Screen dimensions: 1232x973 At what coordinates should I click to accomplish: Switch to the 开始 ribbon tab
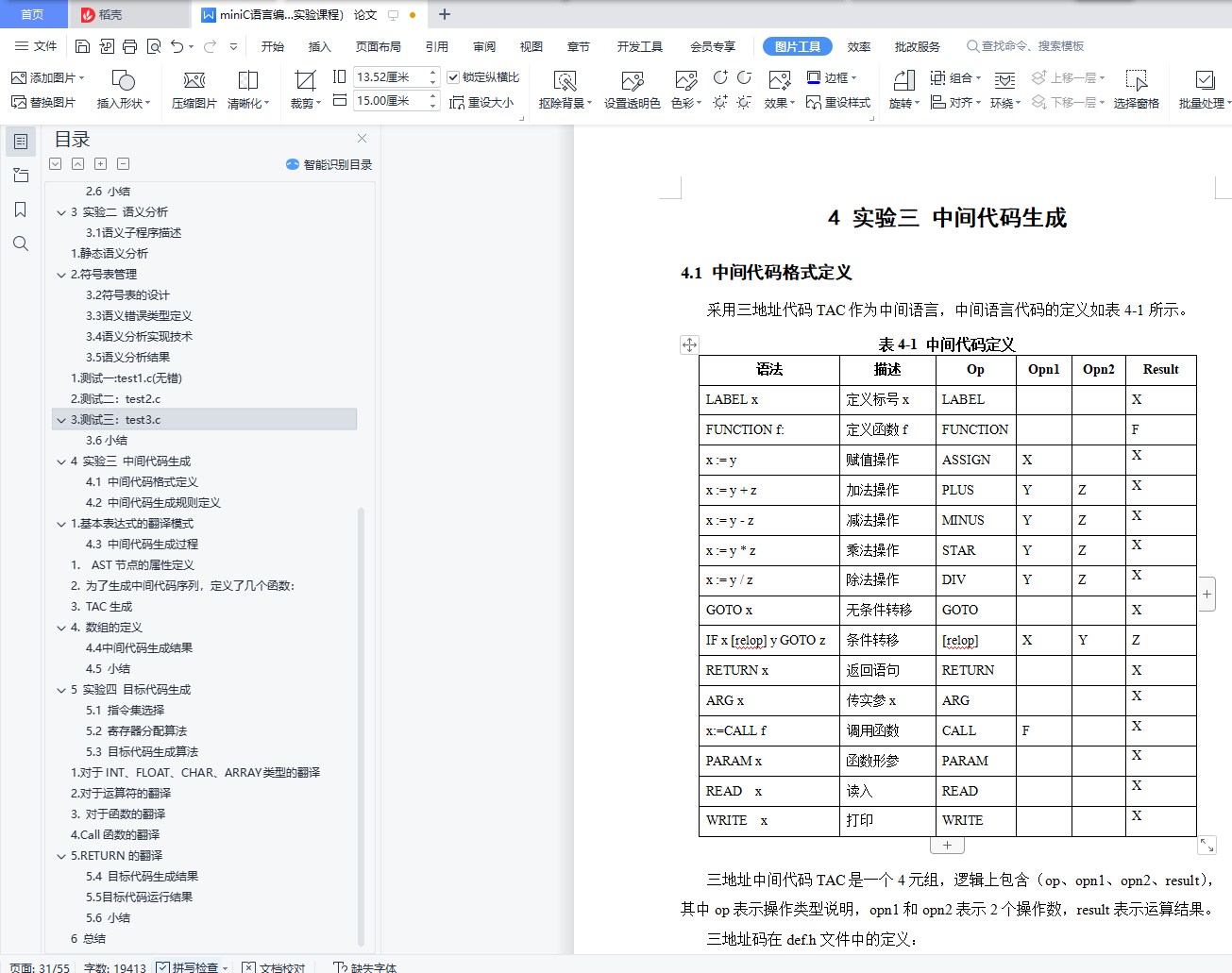coord(273,46)
